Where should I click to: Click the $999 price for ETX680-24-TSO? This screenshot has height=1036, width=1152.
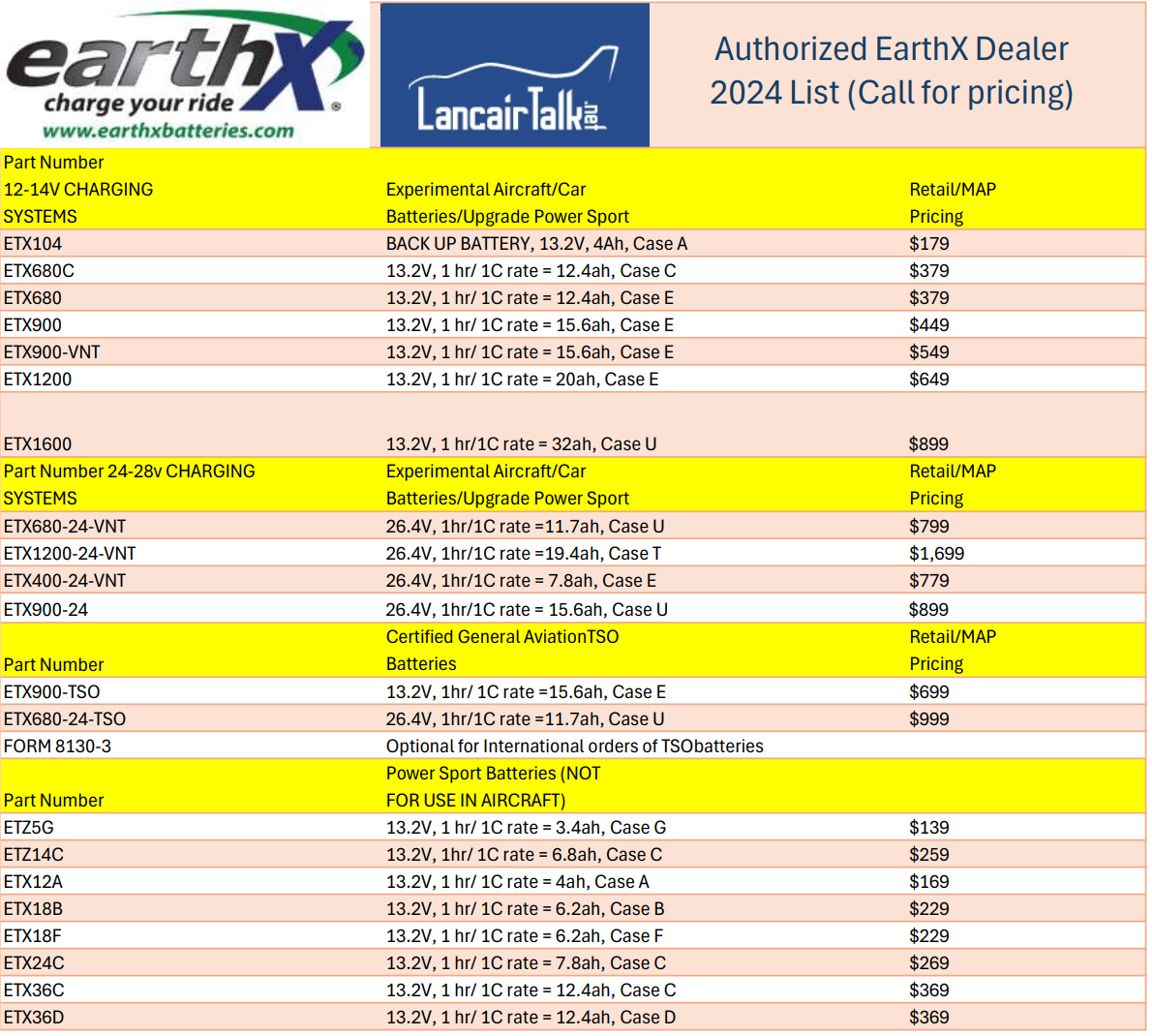click(x=928, y=719)
